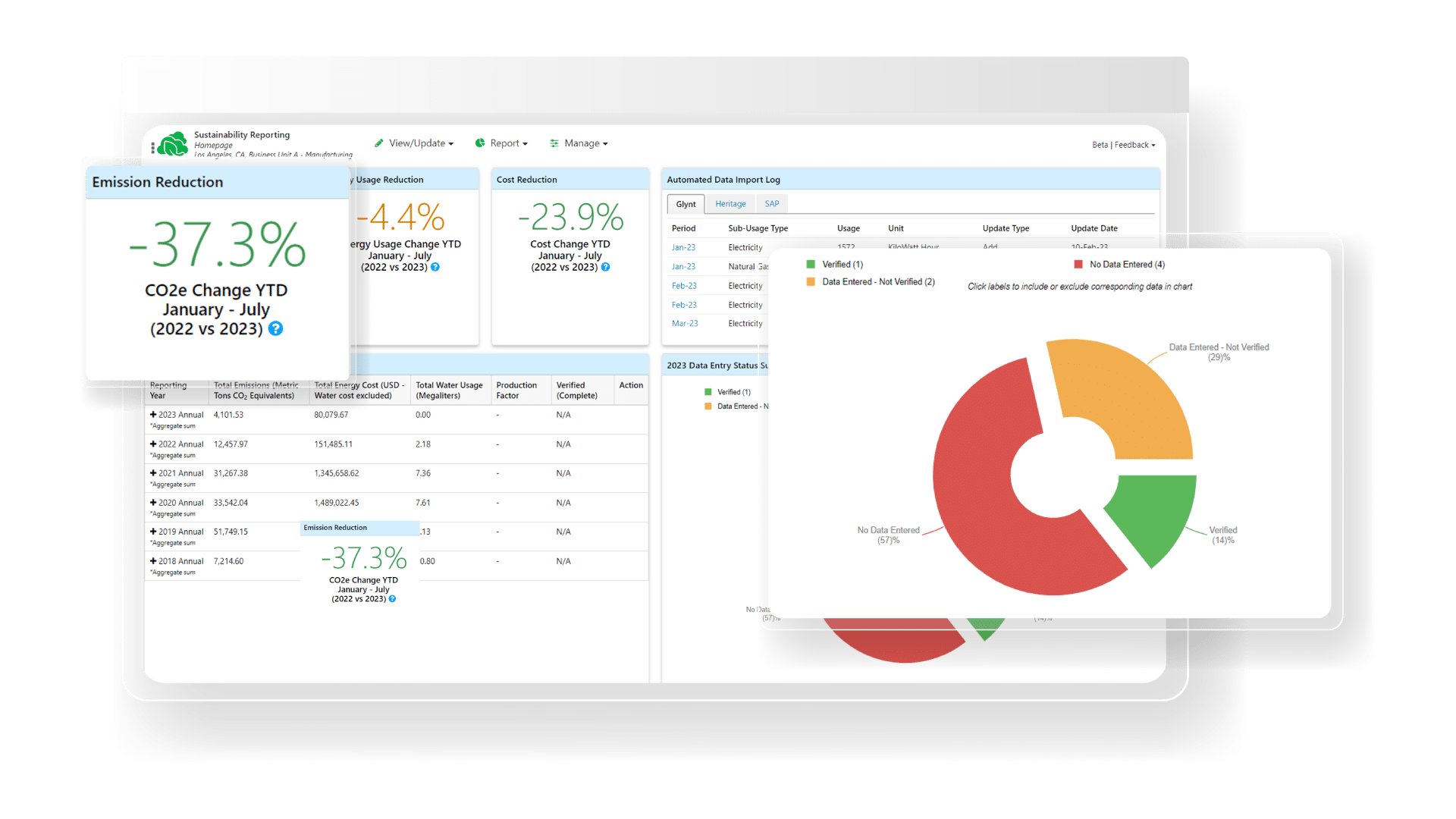The width and height of the screenshot is (1456, 819).
Task: Click help icon under Cost Change YTD
Action: (x=605, y=267)
